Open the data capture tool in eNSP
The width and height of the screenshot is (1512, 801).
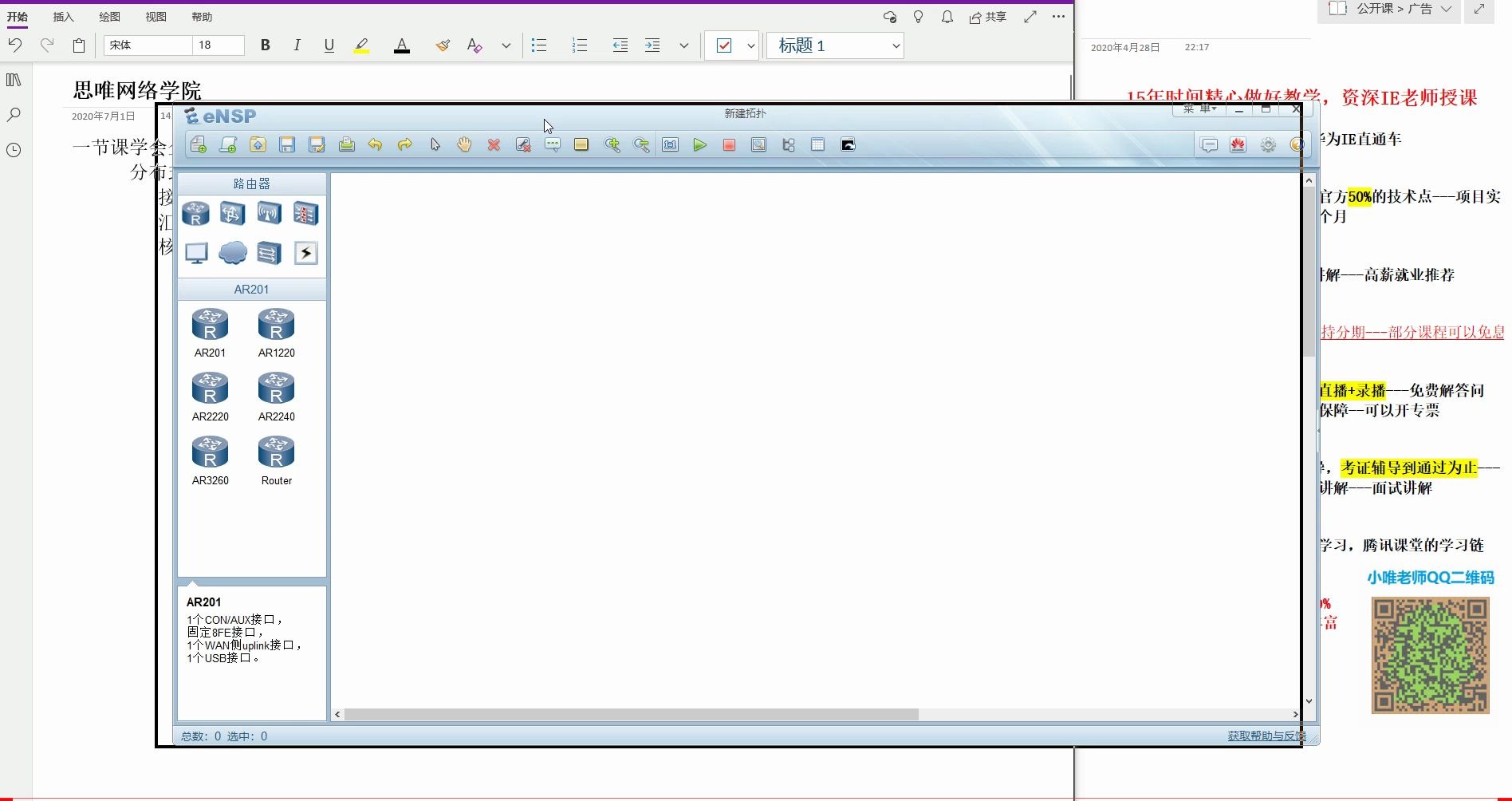[x=758, y=144]
